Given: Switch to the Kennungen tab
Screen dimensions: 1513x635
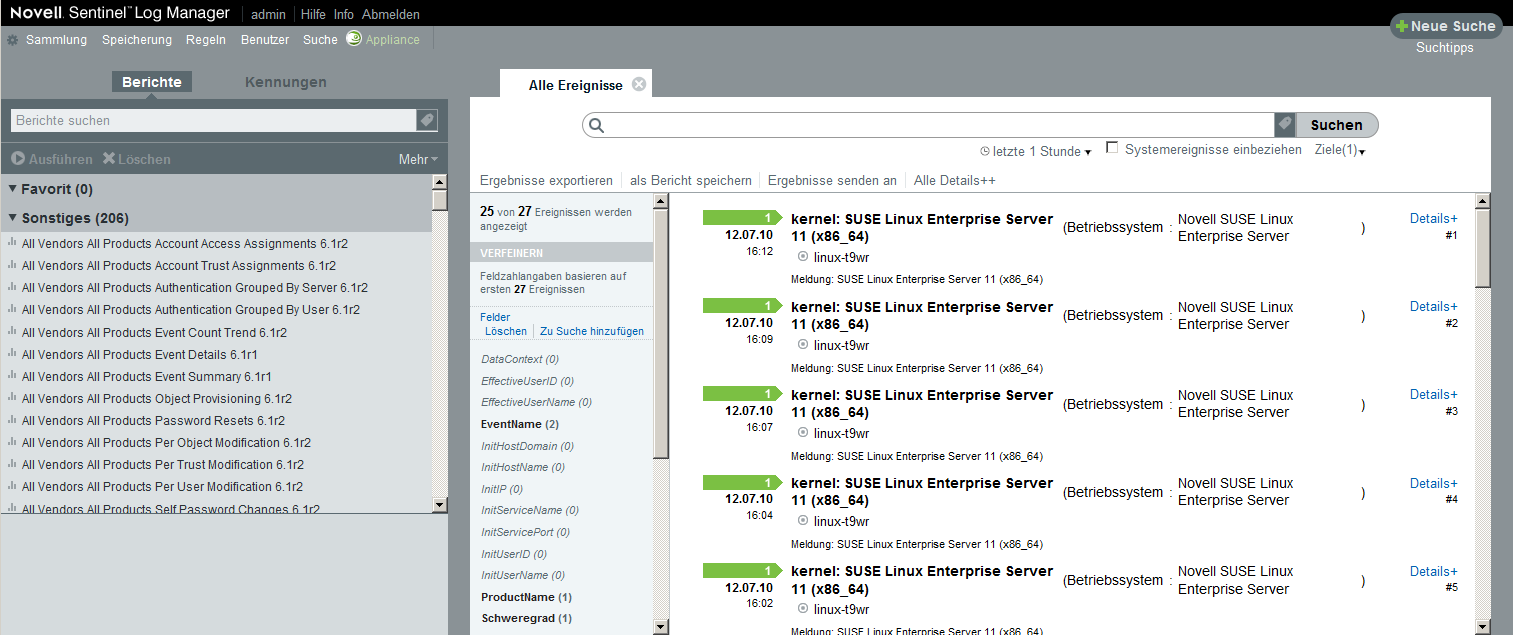Looking at the screenshot, I should pos(285,82).
